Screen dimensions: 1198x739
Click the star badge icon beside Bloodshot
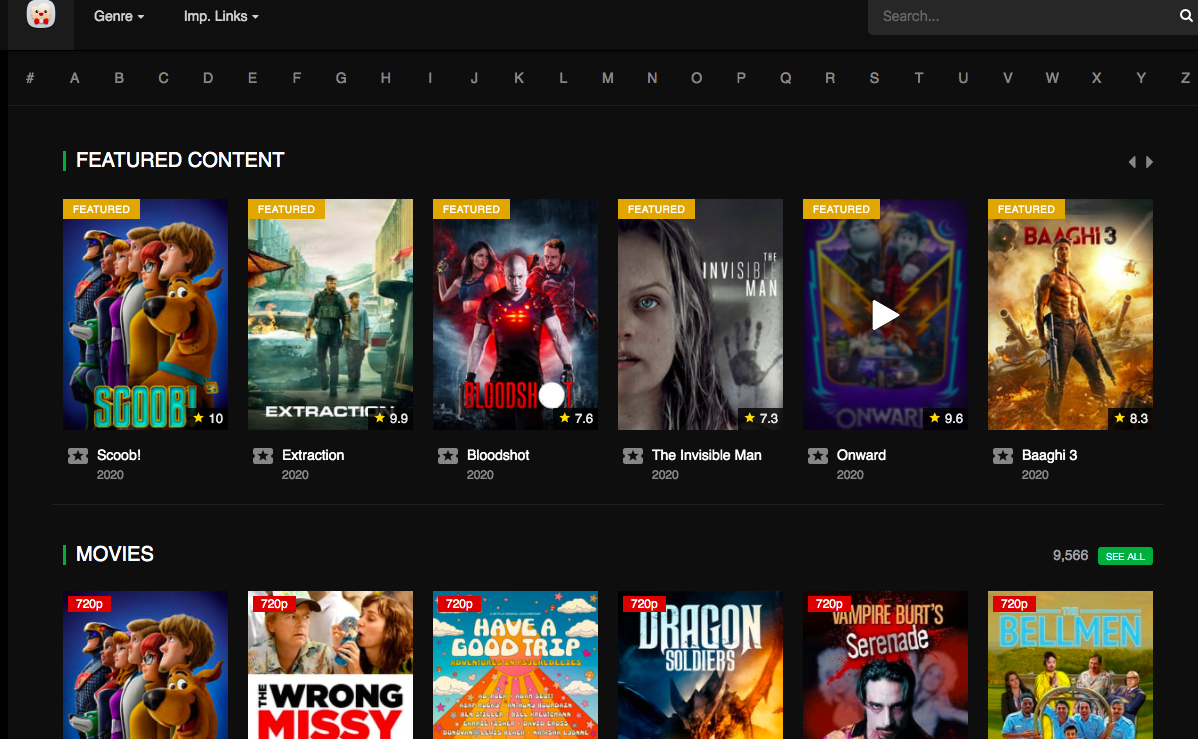[448, 456]
